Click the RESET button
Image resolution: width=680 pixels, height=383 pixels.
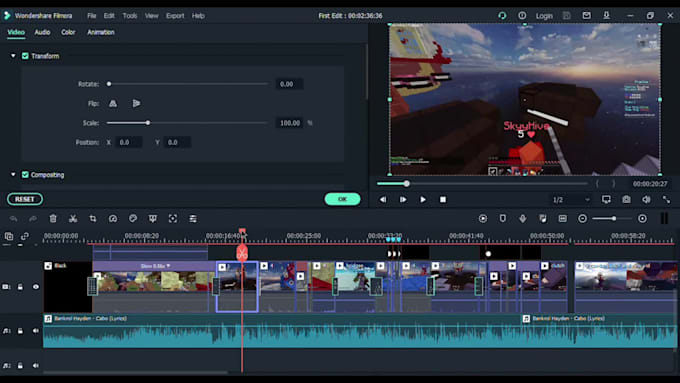coord(25,199)
